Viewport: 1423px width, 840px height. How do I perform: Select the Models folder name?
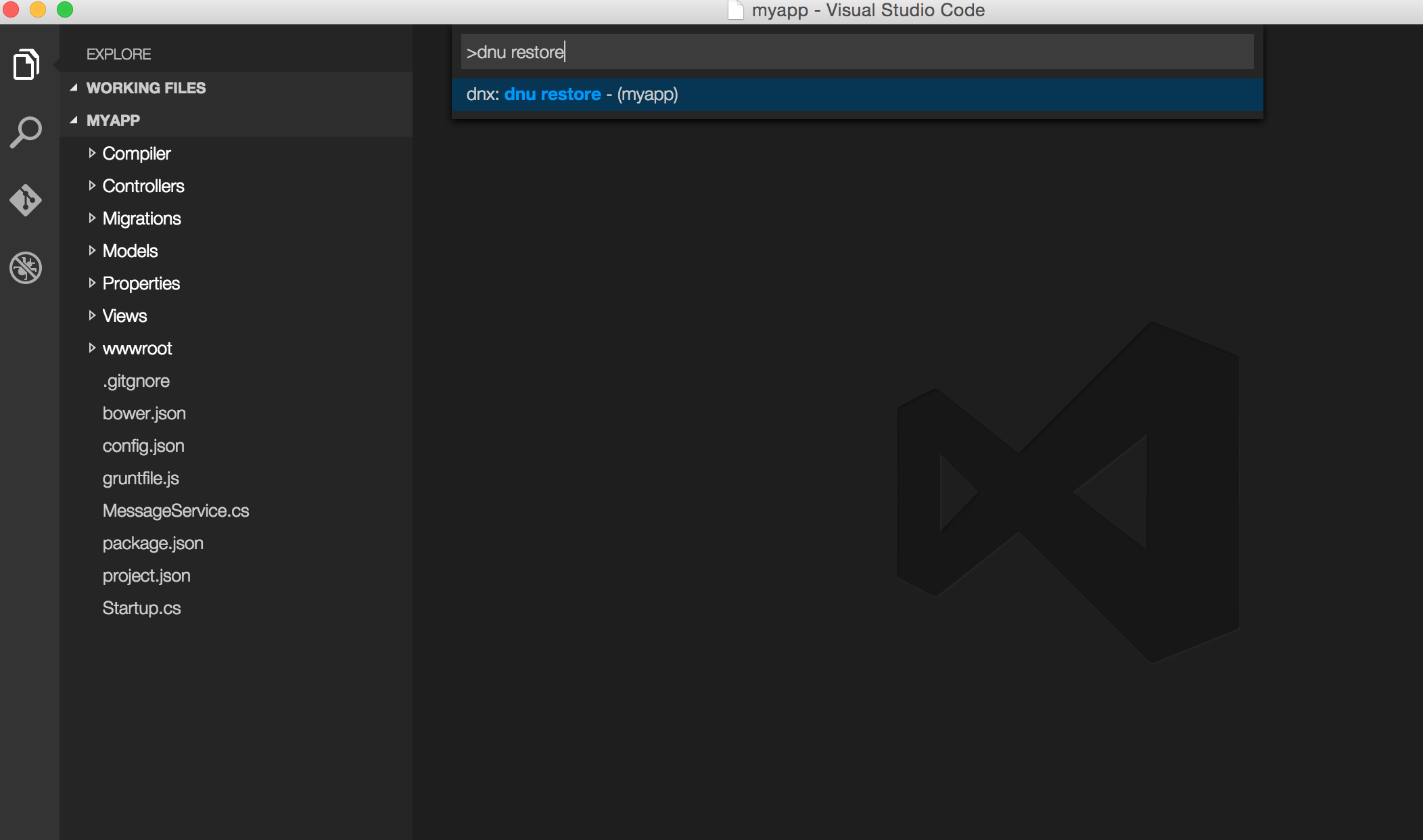pyautogui.click(x=131, y=251)
